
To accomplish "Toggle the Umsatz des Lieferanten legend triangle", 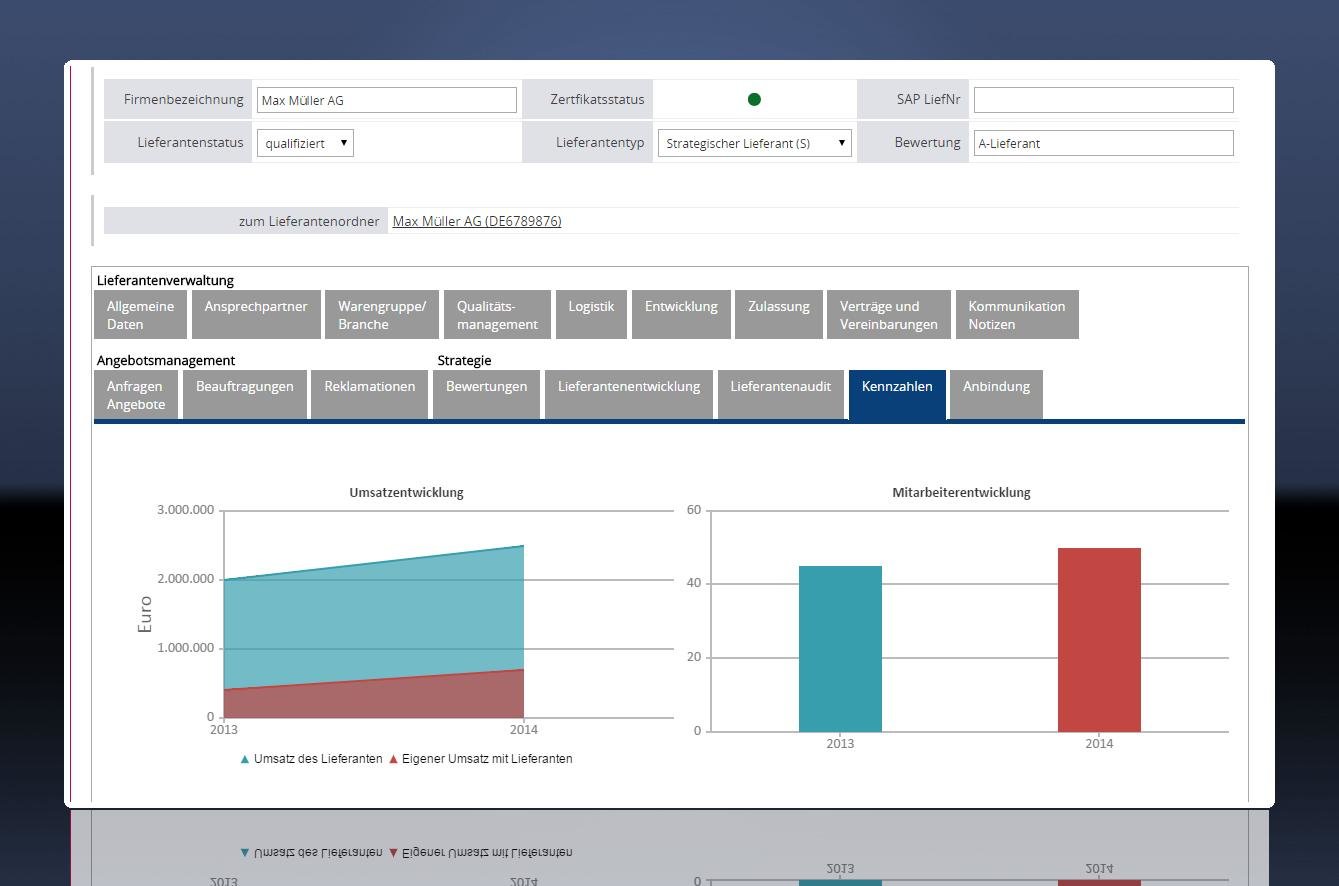I will (x=245, y=759).
